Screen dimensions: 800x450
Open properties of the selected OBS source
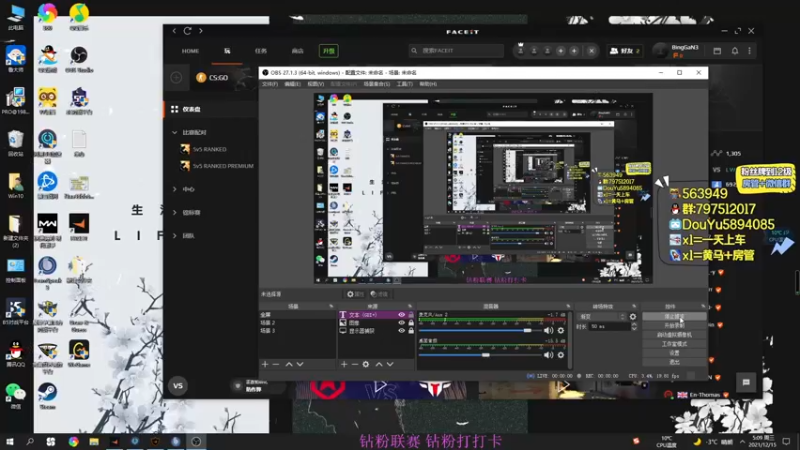(x=355, y=294)
